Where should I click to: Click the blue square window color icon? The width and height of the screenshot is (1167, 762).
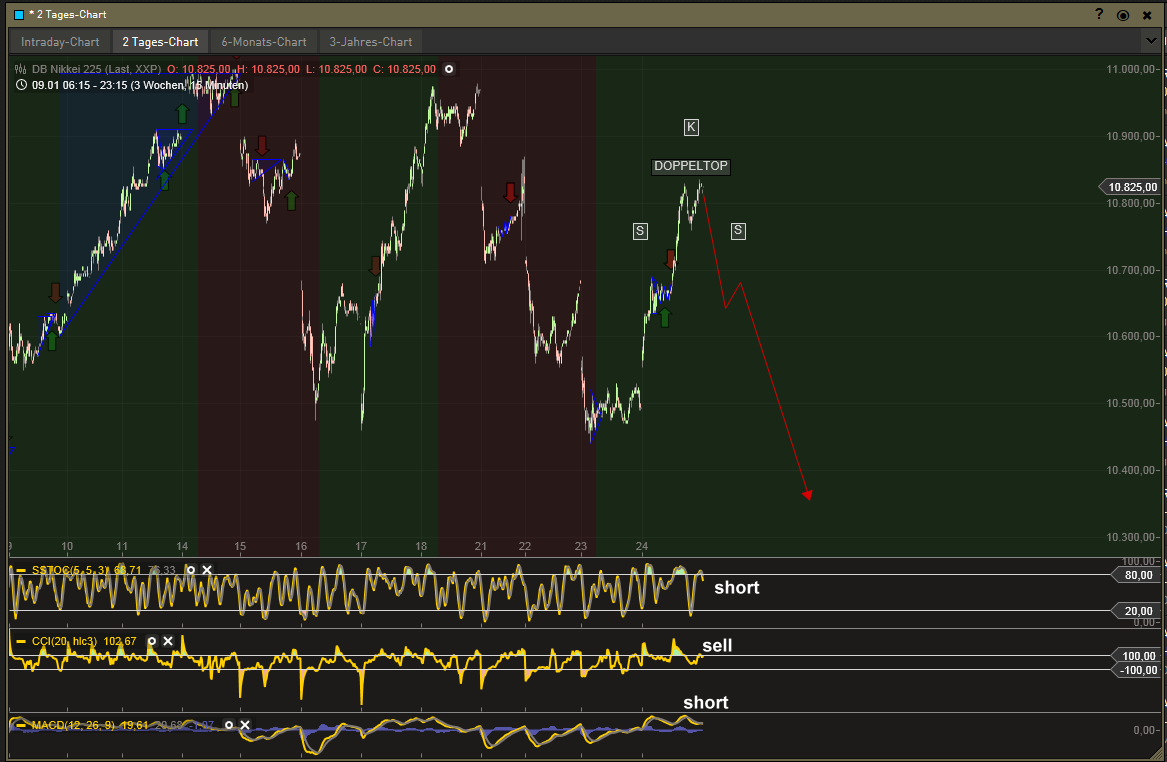tap(19, 15)
